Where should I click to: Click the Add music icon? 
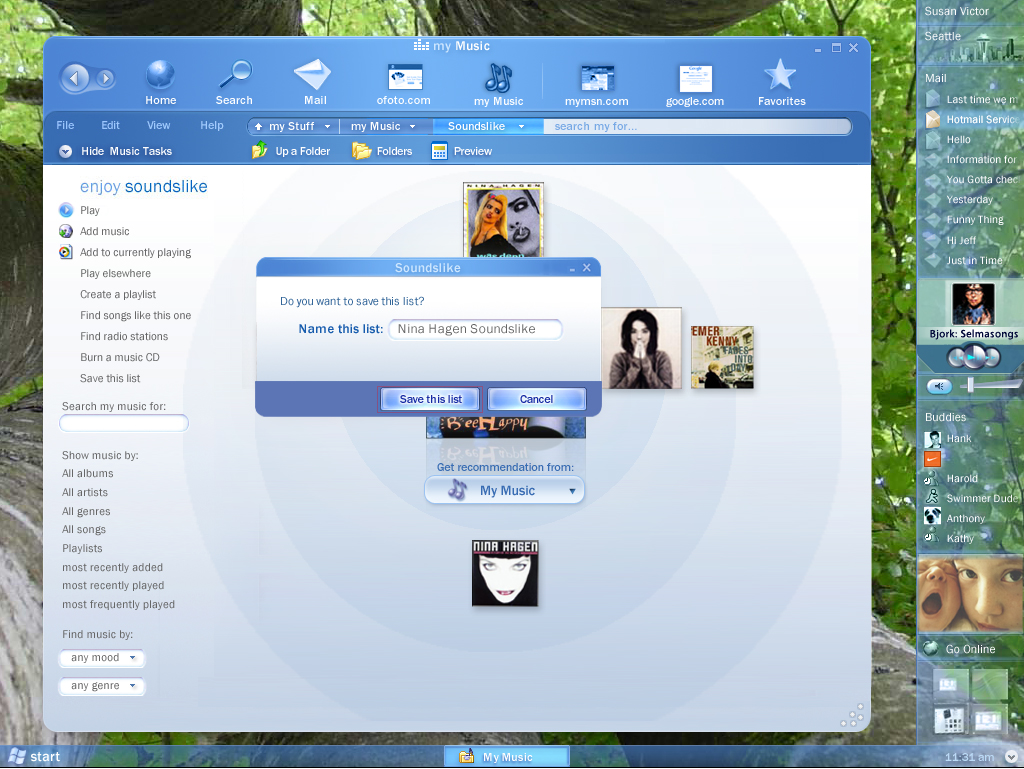pos(66,231)
